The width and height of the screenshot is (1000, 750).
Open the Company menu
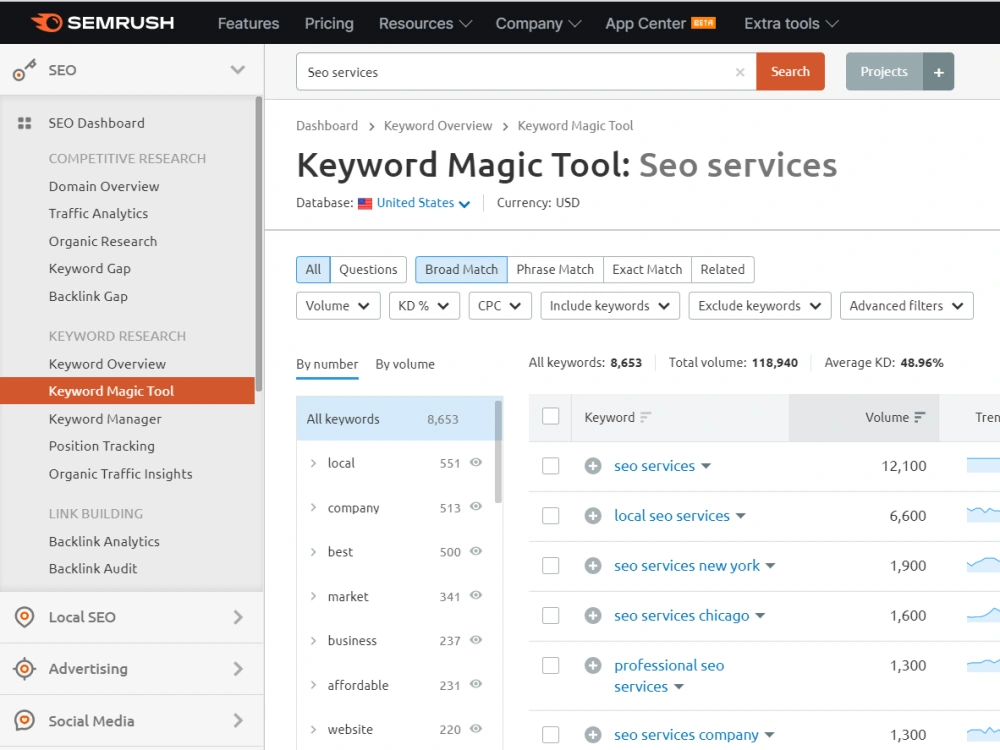click(538, 24)
